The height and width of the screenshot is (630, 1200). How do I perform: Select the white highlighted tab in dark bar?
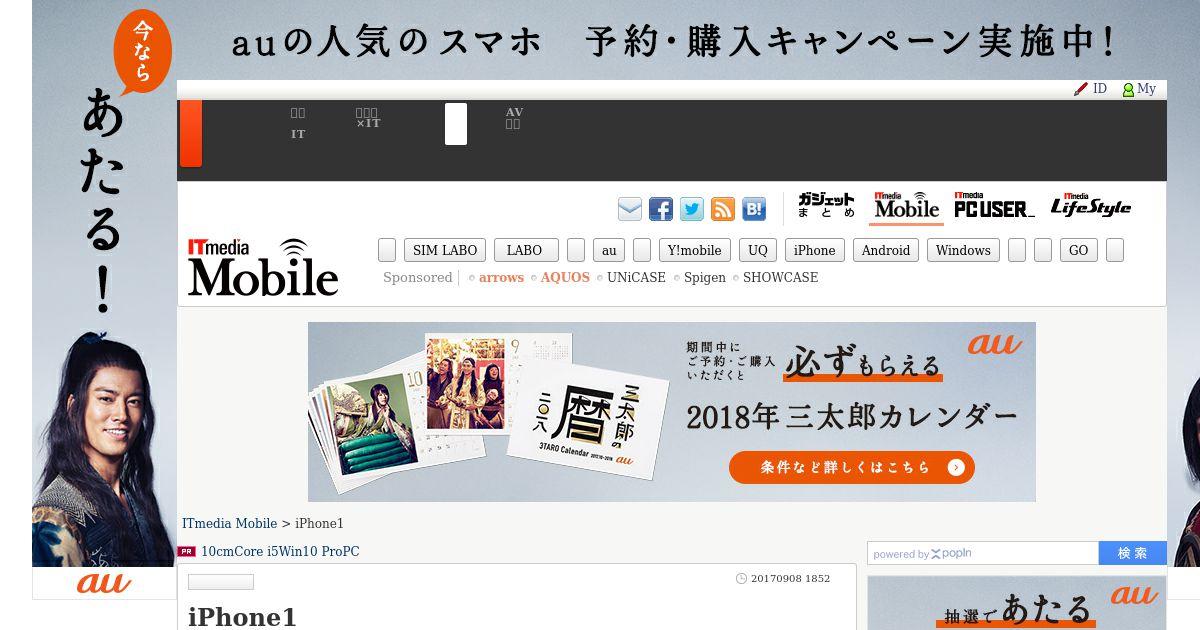(456, 124)
